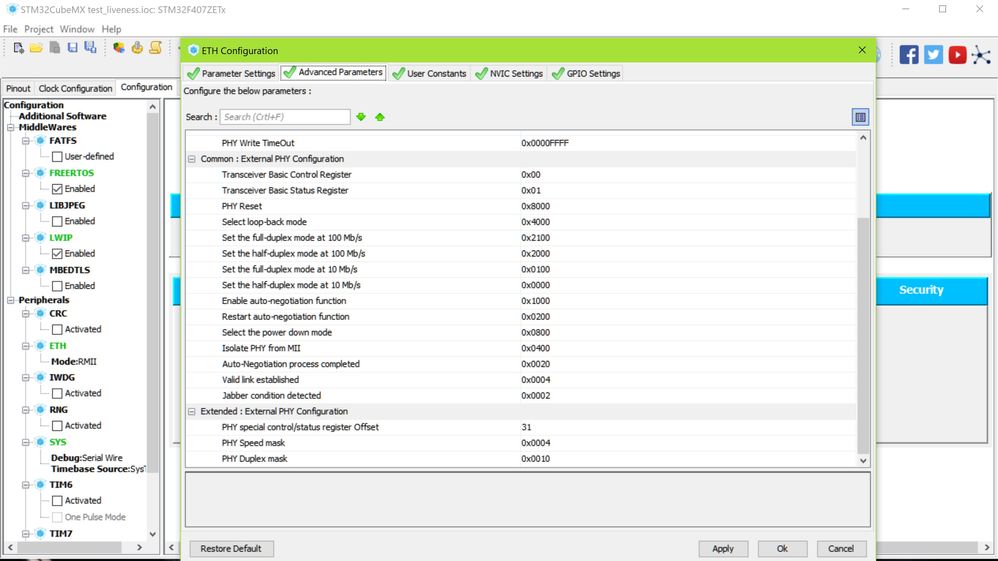Screen dimensions: 998x561
Task: Click the blue gear icon beside CRC
Action: (40, 313)
